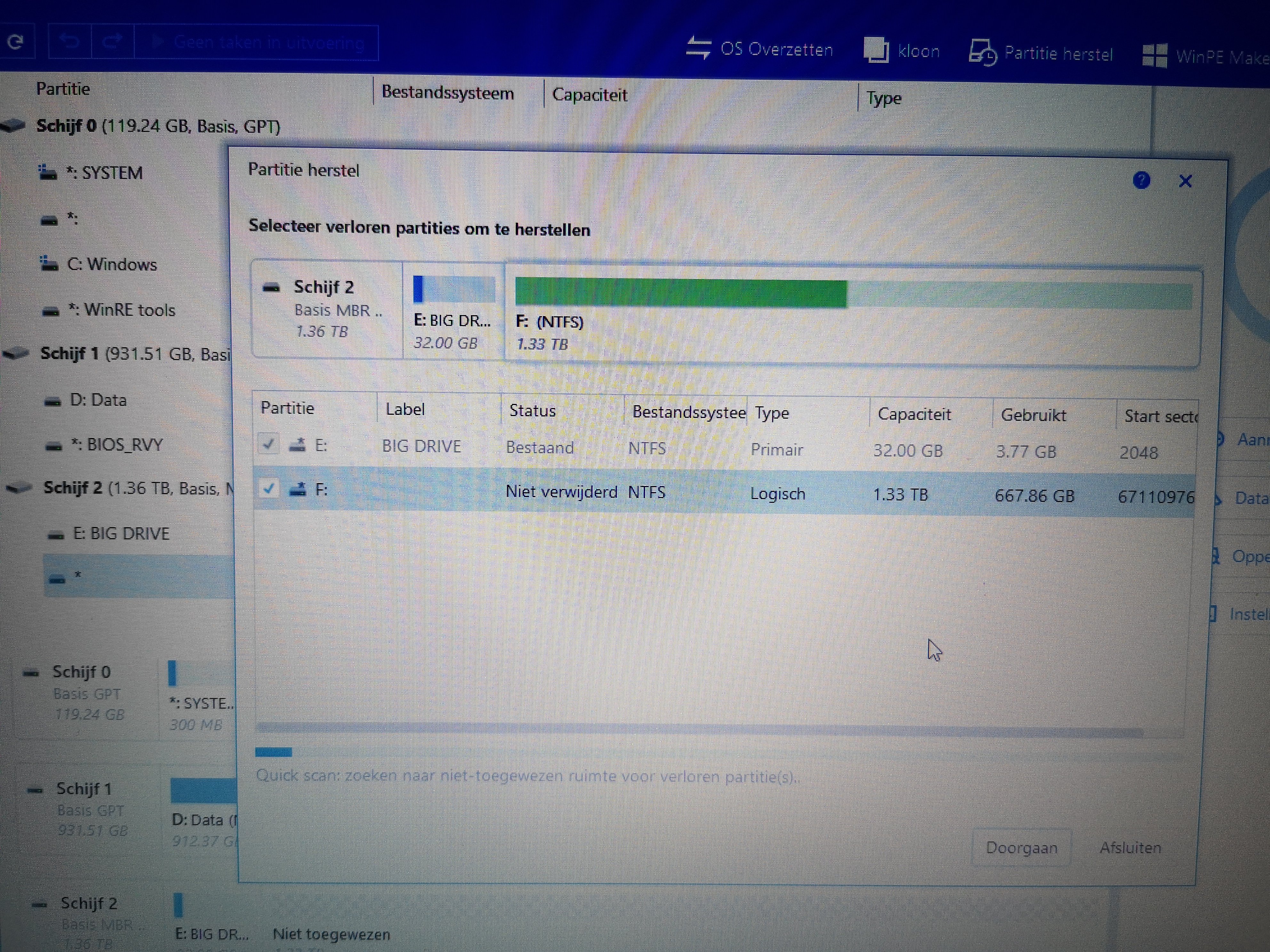1270x952 pixels.
Task: Select C: Windows partition in tree
Action: [111, 264]
